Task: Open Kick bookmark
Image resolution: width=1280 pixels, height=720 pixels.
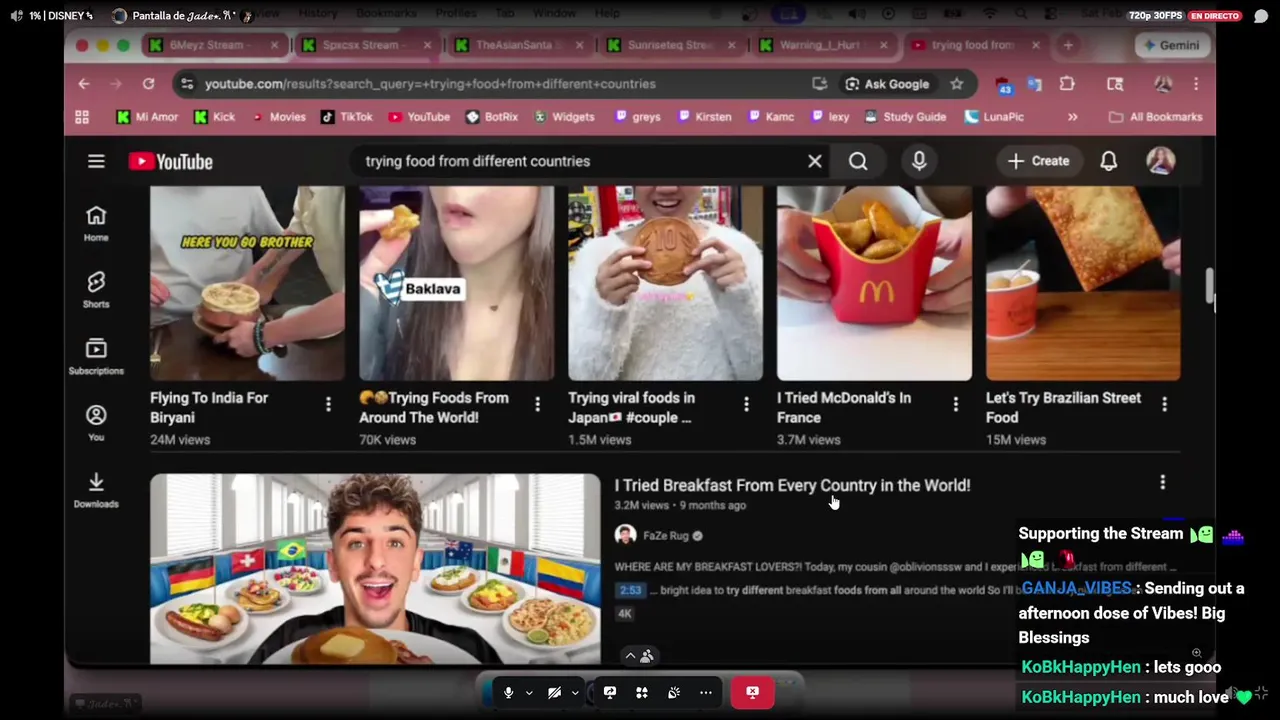Action: coord(214,117)
